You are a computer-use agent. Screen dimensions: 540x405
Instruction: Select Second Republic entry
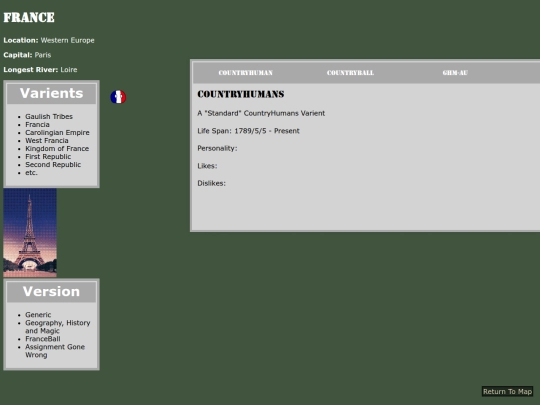[x=53, y=165]
